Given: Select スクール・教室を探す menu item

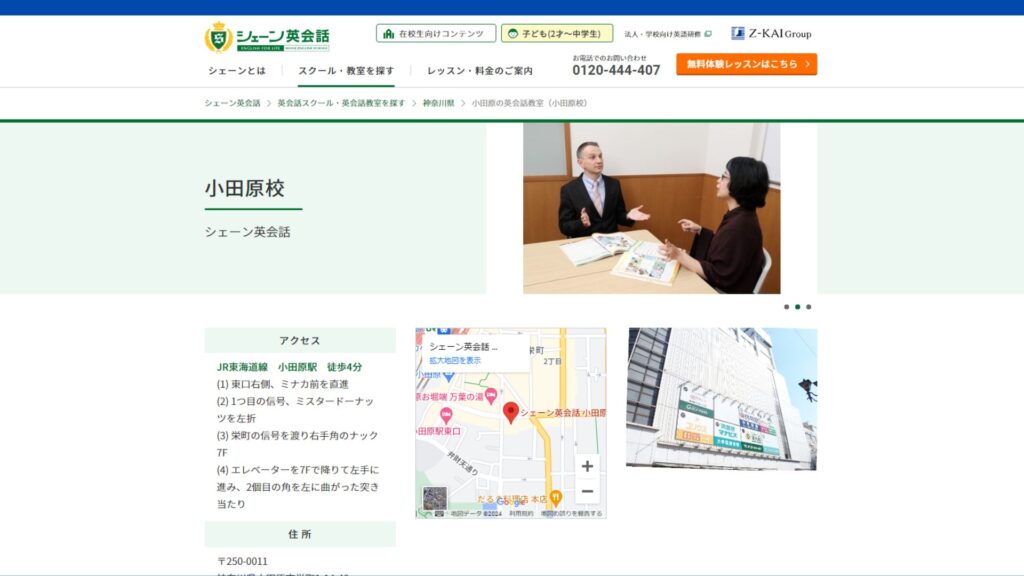Looking at the screenshot, I should click(x=346, y=71).
